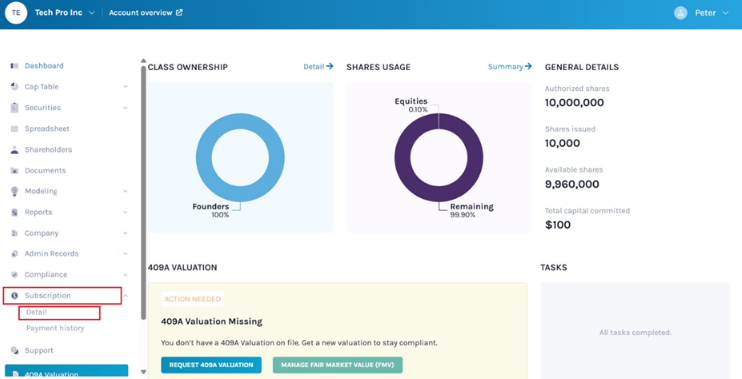Click the Dashboard sidebar icon
The image size is (742, 379).
point(15,66)
